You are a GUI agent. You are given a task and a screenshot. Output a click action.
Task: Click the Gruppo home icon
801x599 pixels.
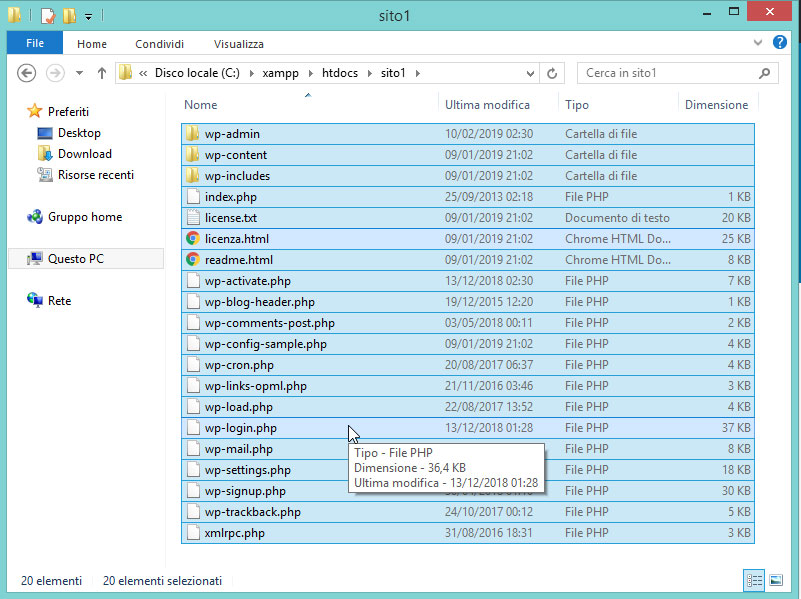pyautogui.click(x=35, y=217)
